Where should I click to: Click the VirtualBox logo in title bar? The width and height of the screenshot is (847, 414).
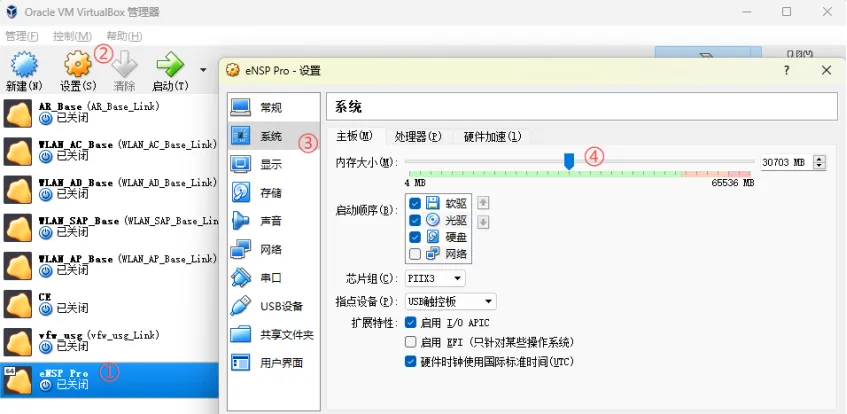click(12, 12)
